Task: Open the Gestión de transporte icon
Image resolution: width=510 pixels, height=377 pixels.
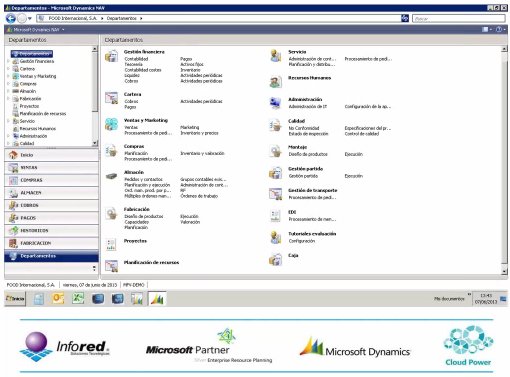Action: click(x=276, y=194)
